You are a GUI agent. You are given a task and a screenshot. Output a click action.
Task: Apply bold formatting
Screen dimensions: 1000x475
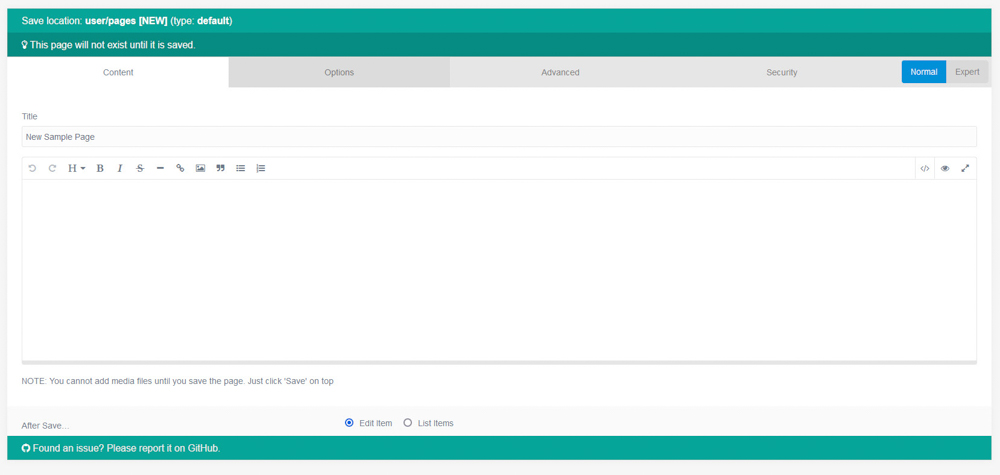coord(100,168)
